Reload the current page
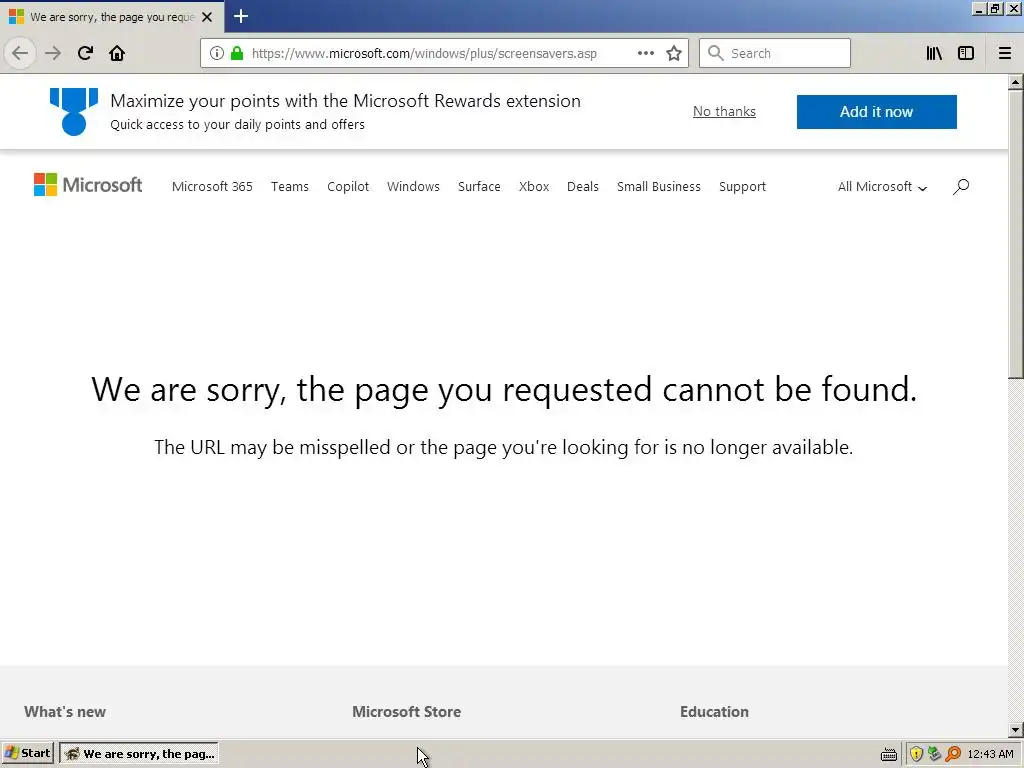 (x=85, y=53)
